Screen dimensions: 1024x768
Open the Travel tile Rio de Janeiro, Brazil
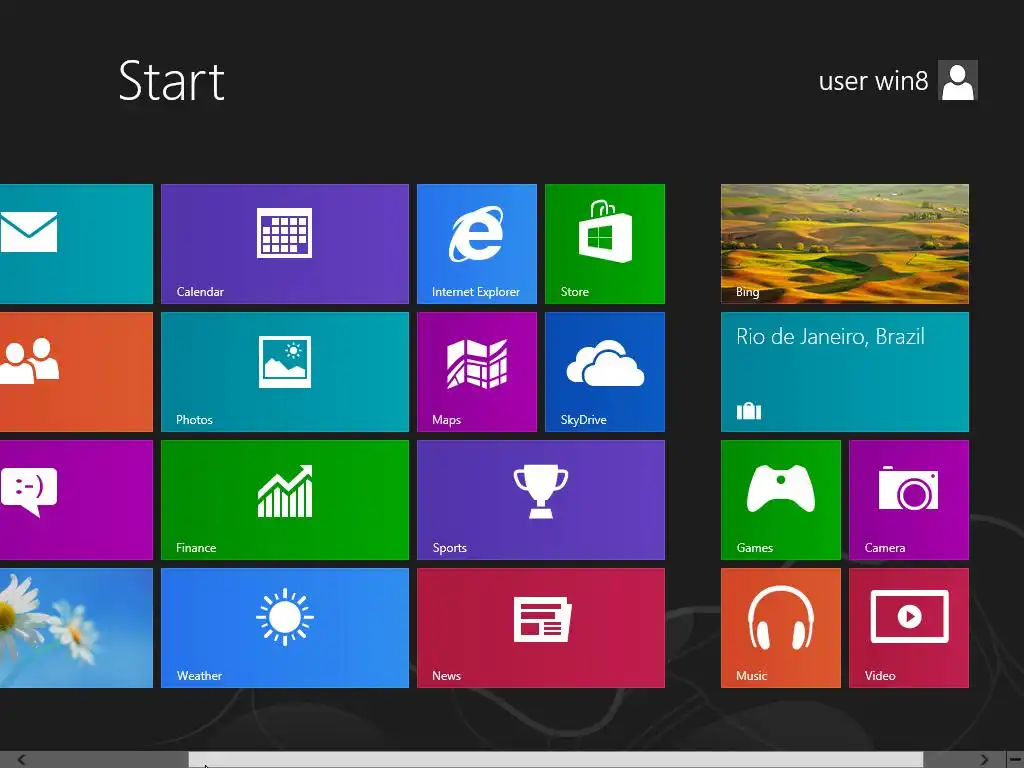(x=844, y=372)
